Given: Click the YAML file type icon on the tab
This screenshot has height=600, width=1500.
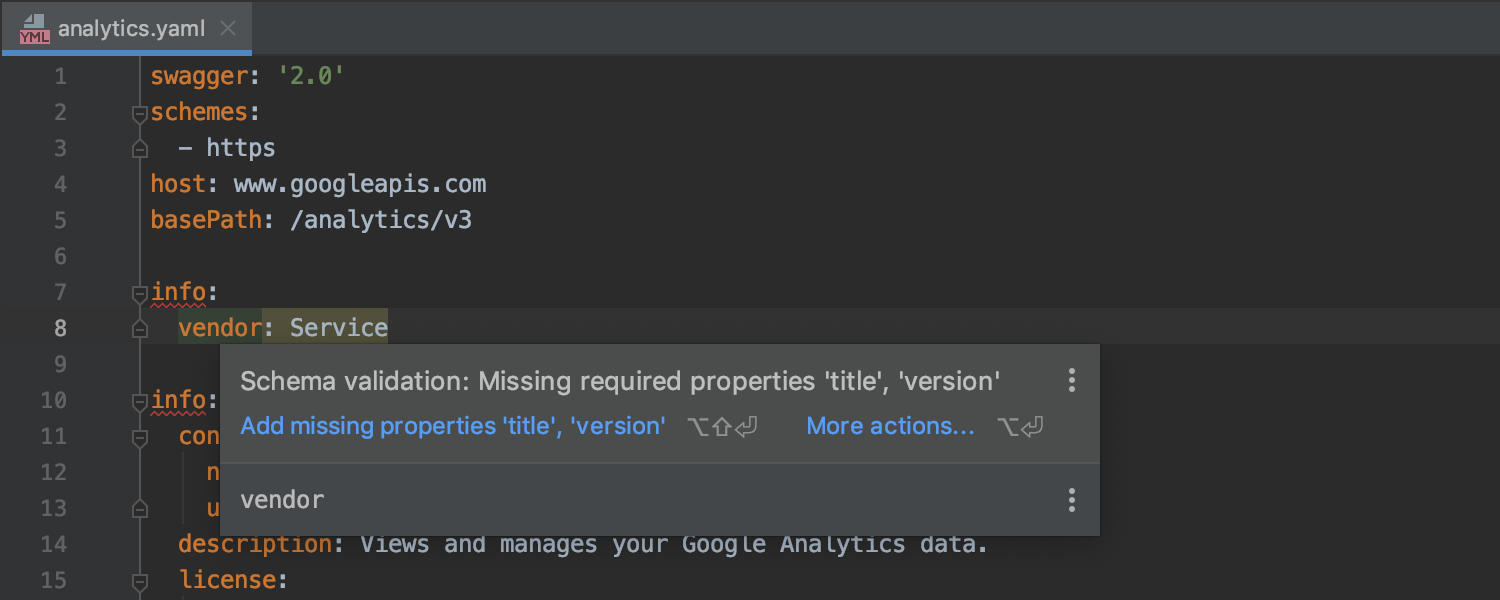Looking at the screenshot, I should (x=34, y=29).
